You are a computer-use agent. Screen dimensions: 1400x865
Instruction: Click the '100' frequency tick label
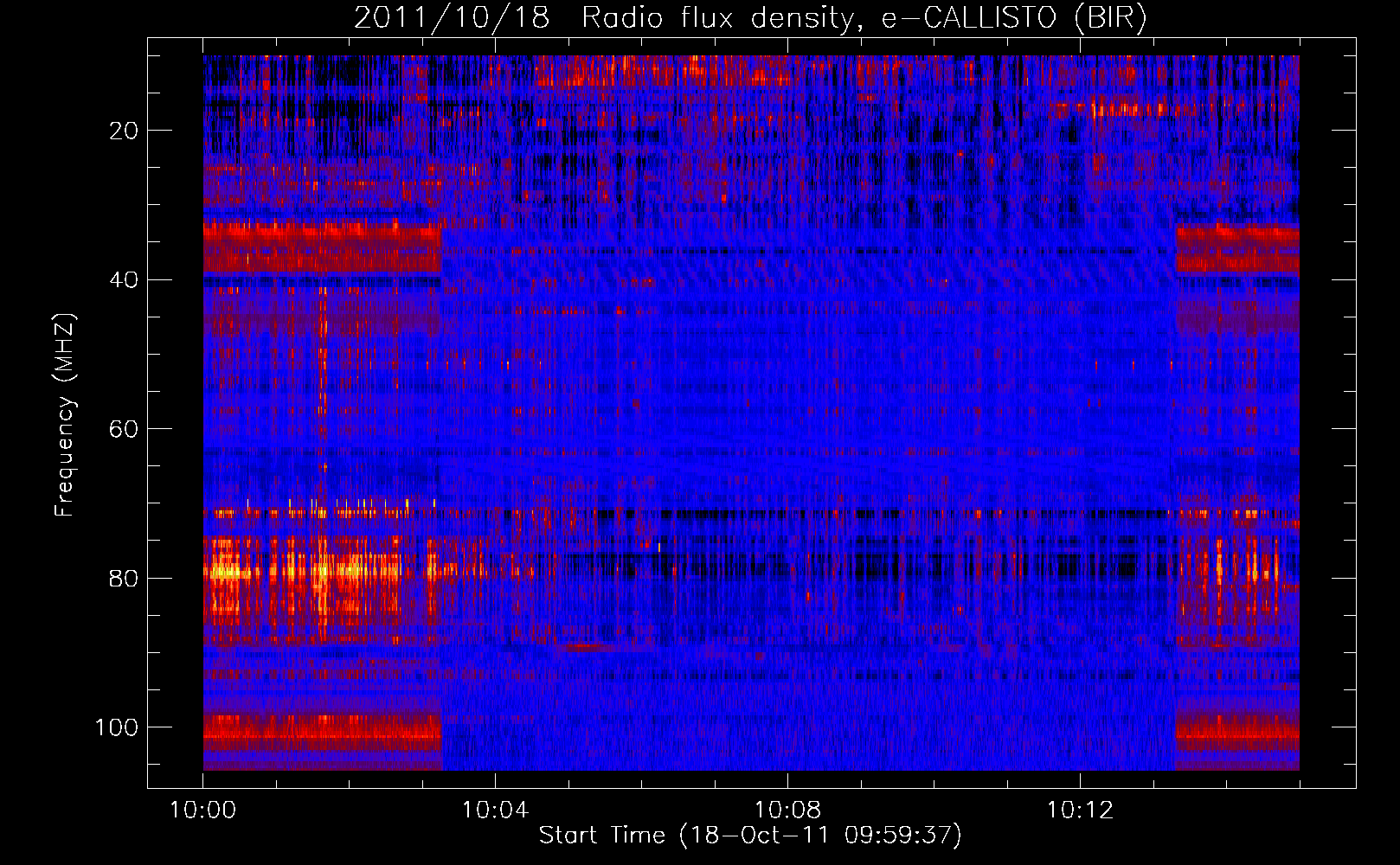(x=117, y=727)
